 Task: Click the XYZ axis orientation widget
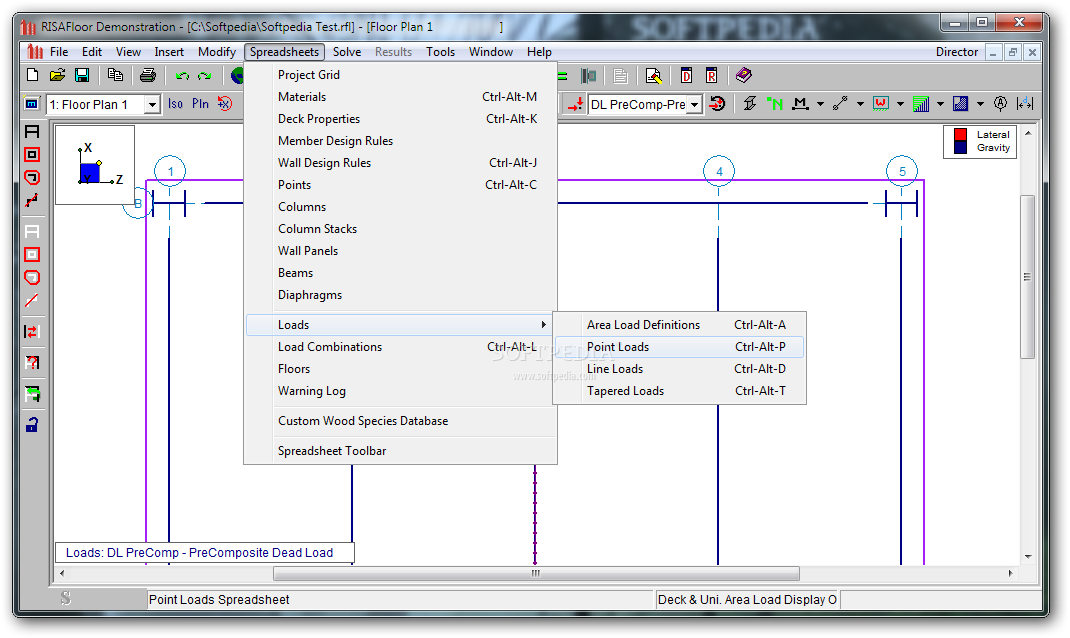(x=95, y=164)
